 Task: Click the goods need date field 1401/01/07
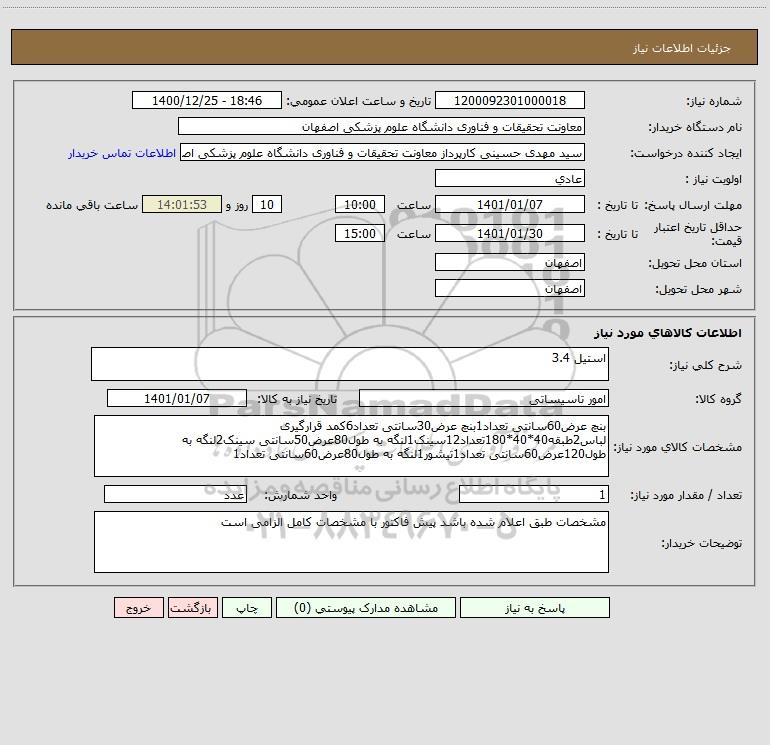pos(177,398)
